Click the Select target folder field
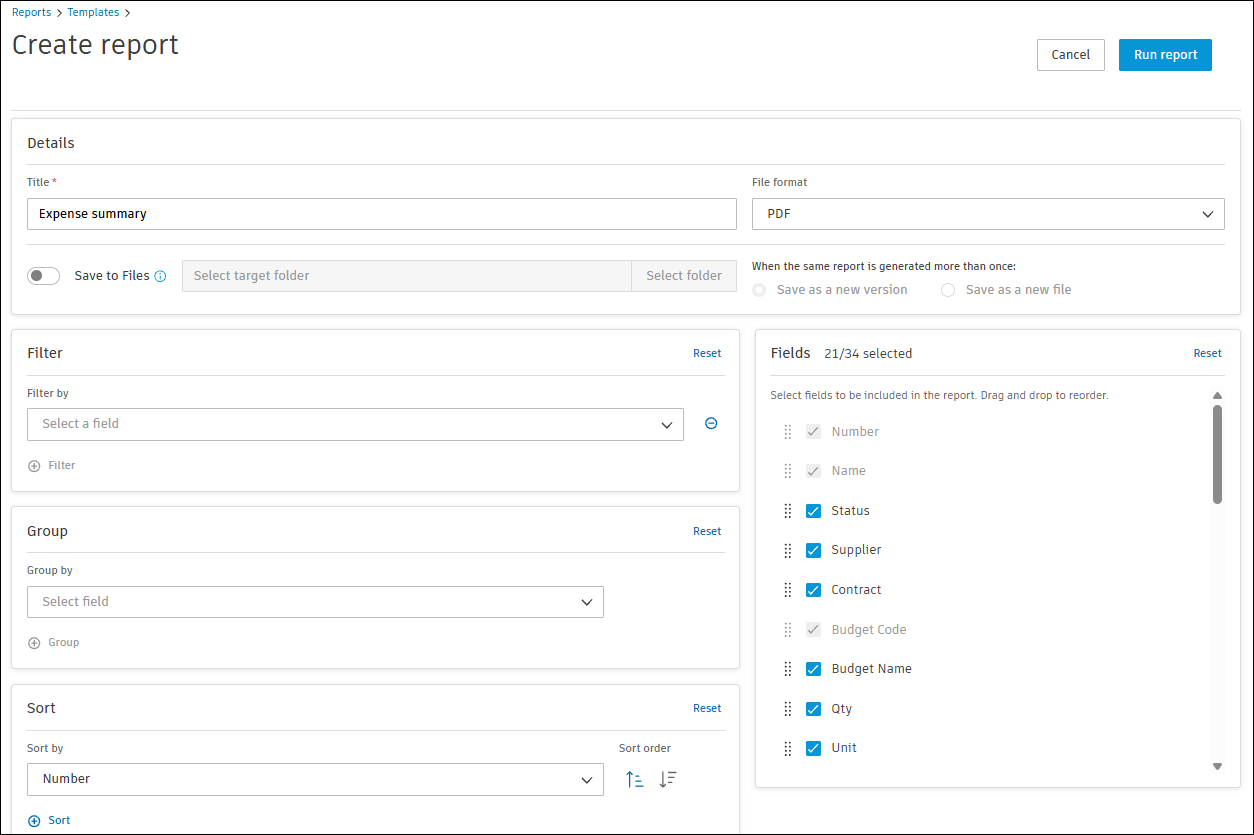Viewport: 1254px width, 835px height. tap(407, 276)
